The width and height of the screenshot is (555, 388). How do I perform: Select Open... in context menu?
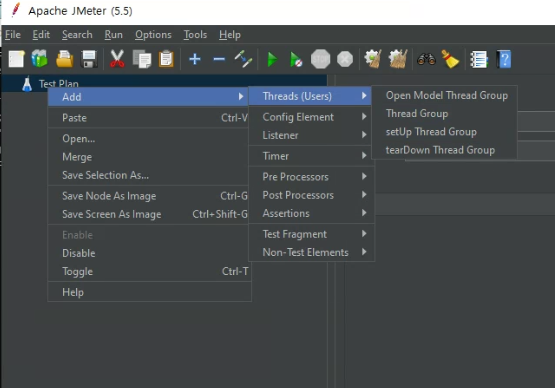point(149,138)
